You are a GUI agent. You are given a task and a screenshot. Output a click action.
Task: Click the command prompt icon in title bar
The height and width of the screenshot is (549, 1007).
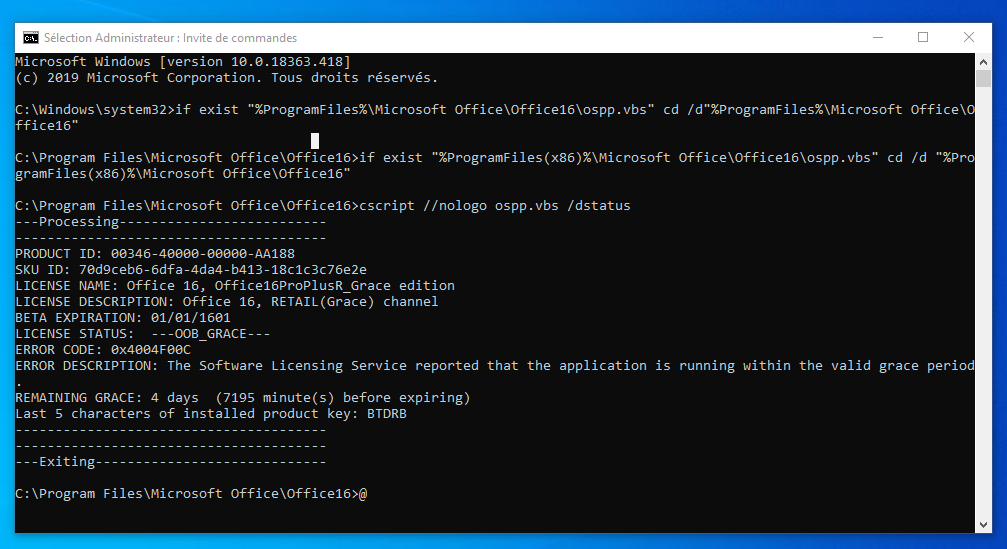(30, 38)
